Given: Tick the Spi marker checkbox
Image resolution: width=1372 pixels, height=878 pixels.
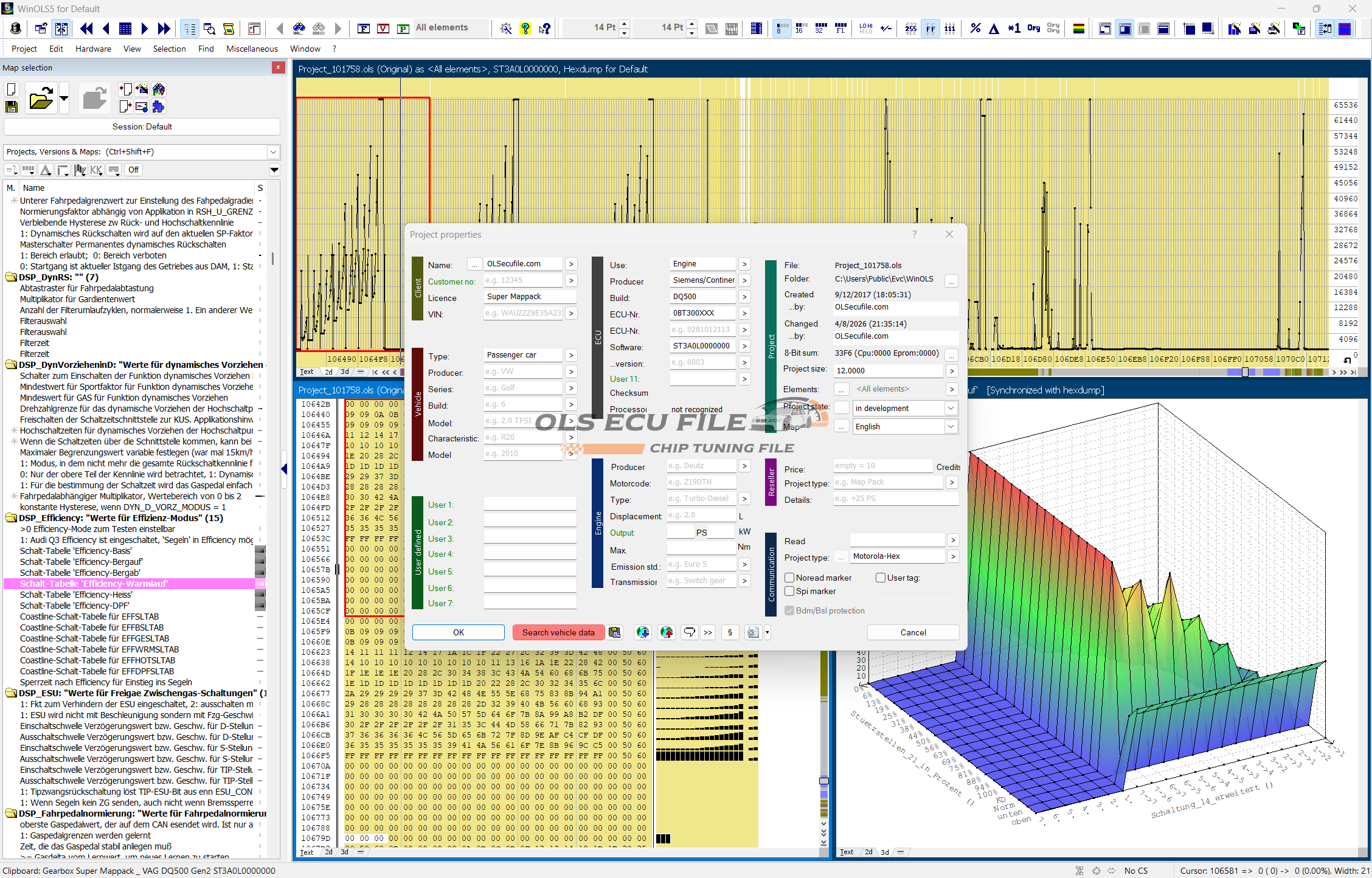Looking at the screenshot, I should (789, 591).
